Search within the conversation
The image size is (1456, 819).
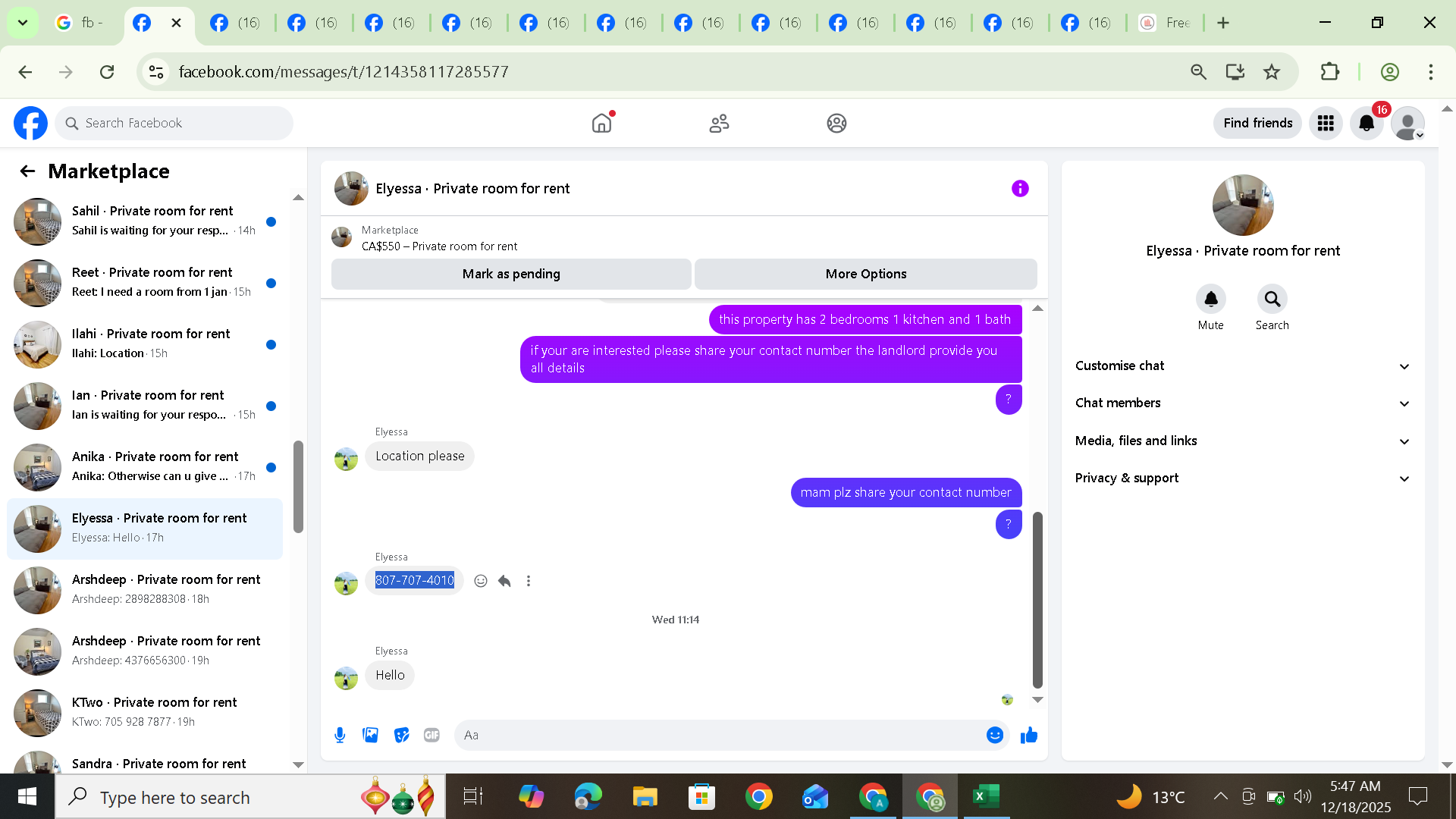1272,300
